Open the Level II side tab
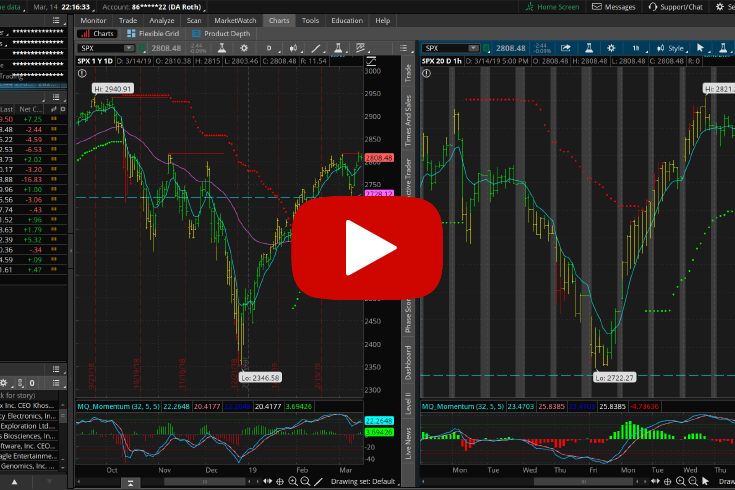Screen dimensions: 735x490 [x=408, y=403]
